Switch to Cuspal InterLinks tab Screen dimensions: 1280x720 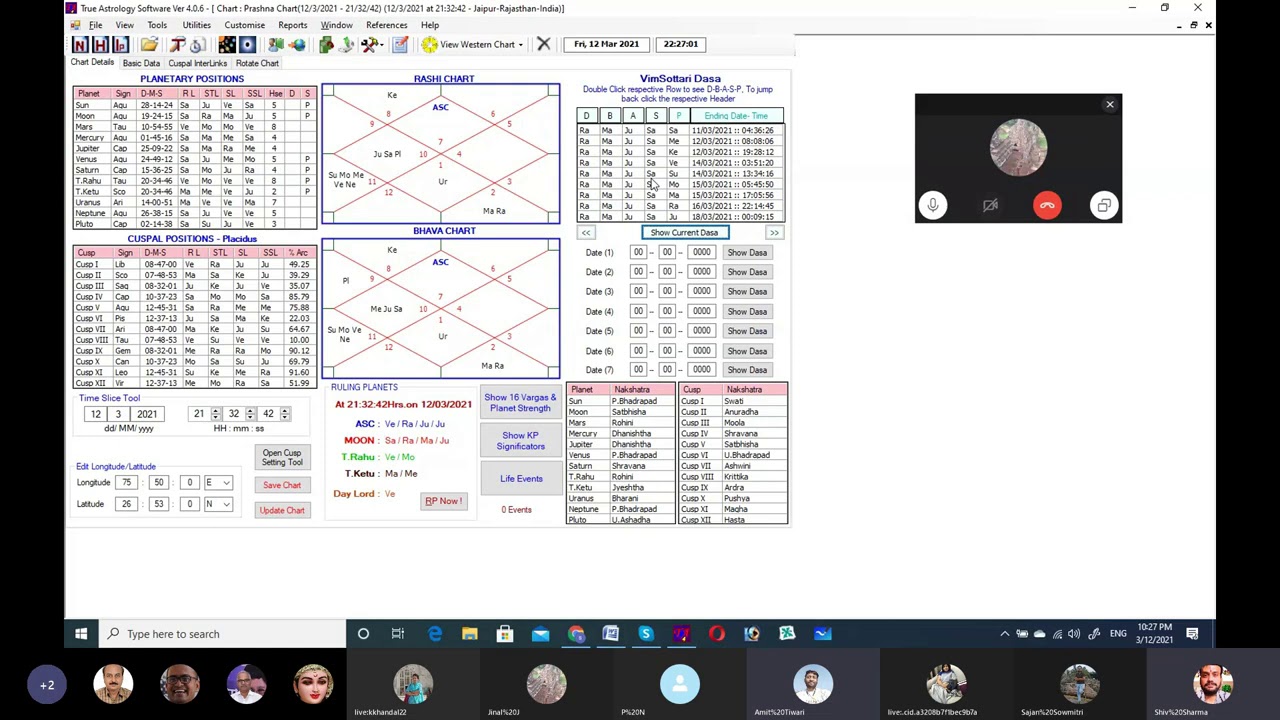(198, 63)
